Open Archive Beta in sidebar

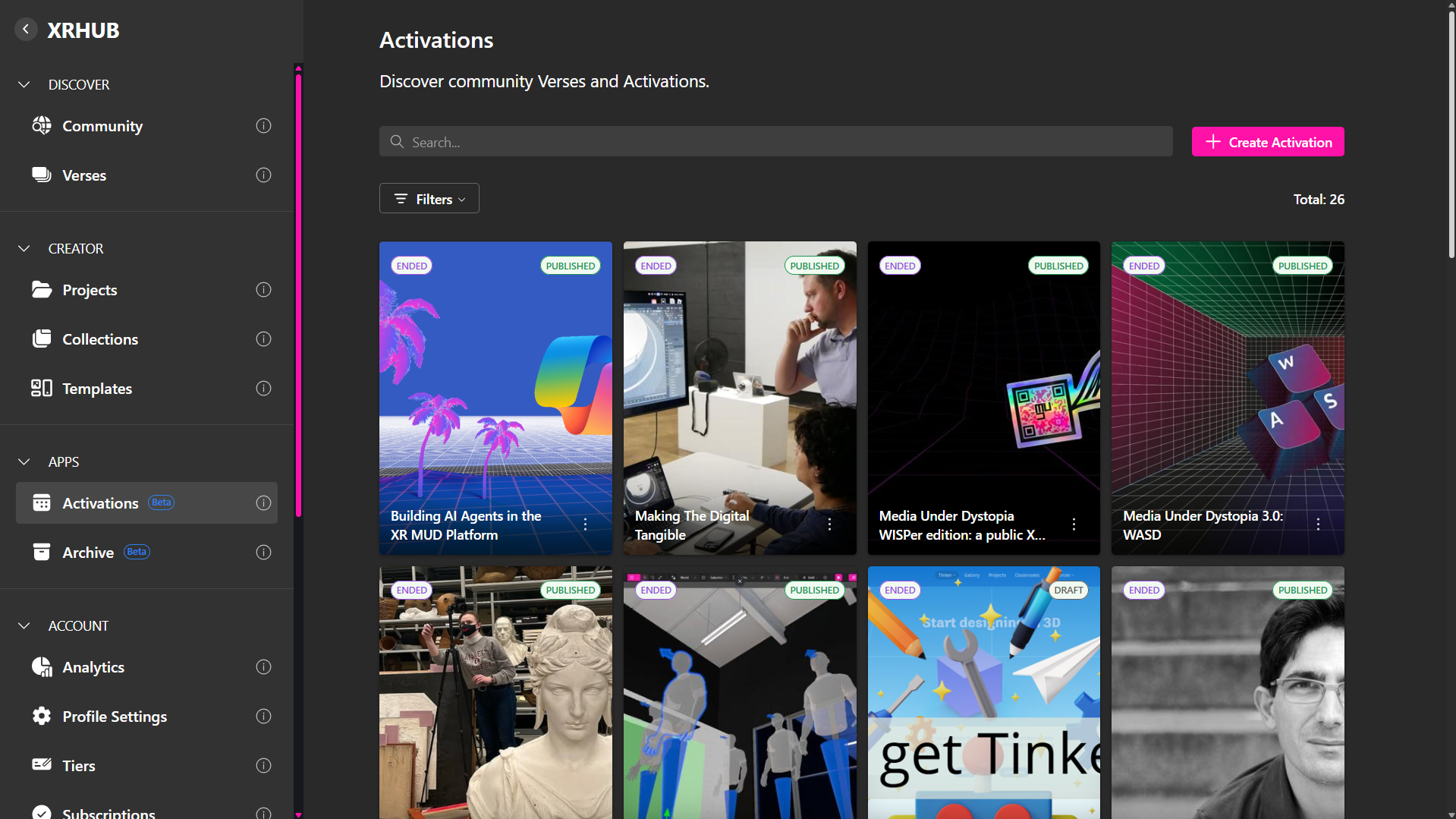[146, 552]
